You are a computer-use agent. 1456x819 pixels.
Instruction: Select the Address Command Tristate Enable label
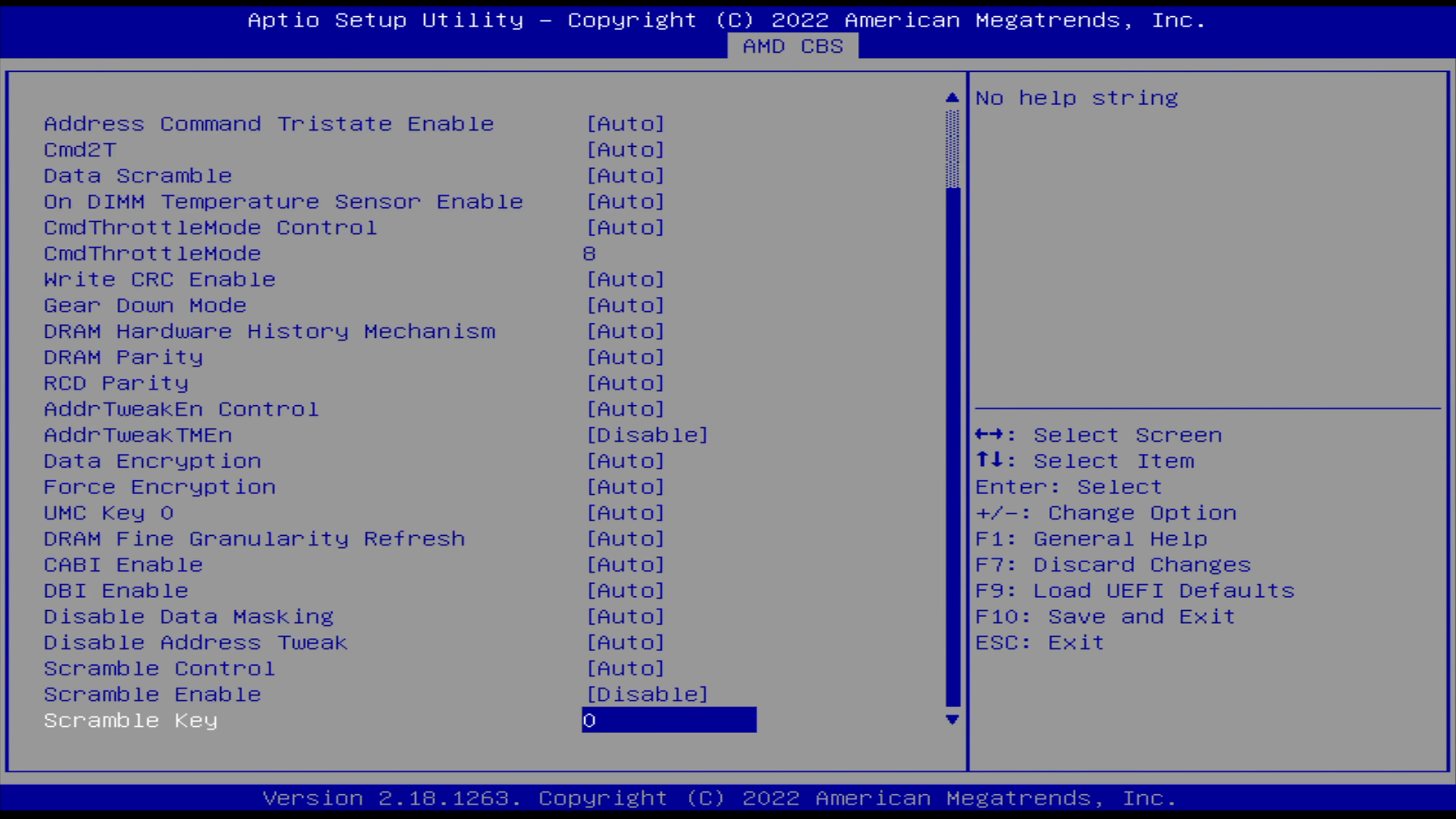point(269,124)
